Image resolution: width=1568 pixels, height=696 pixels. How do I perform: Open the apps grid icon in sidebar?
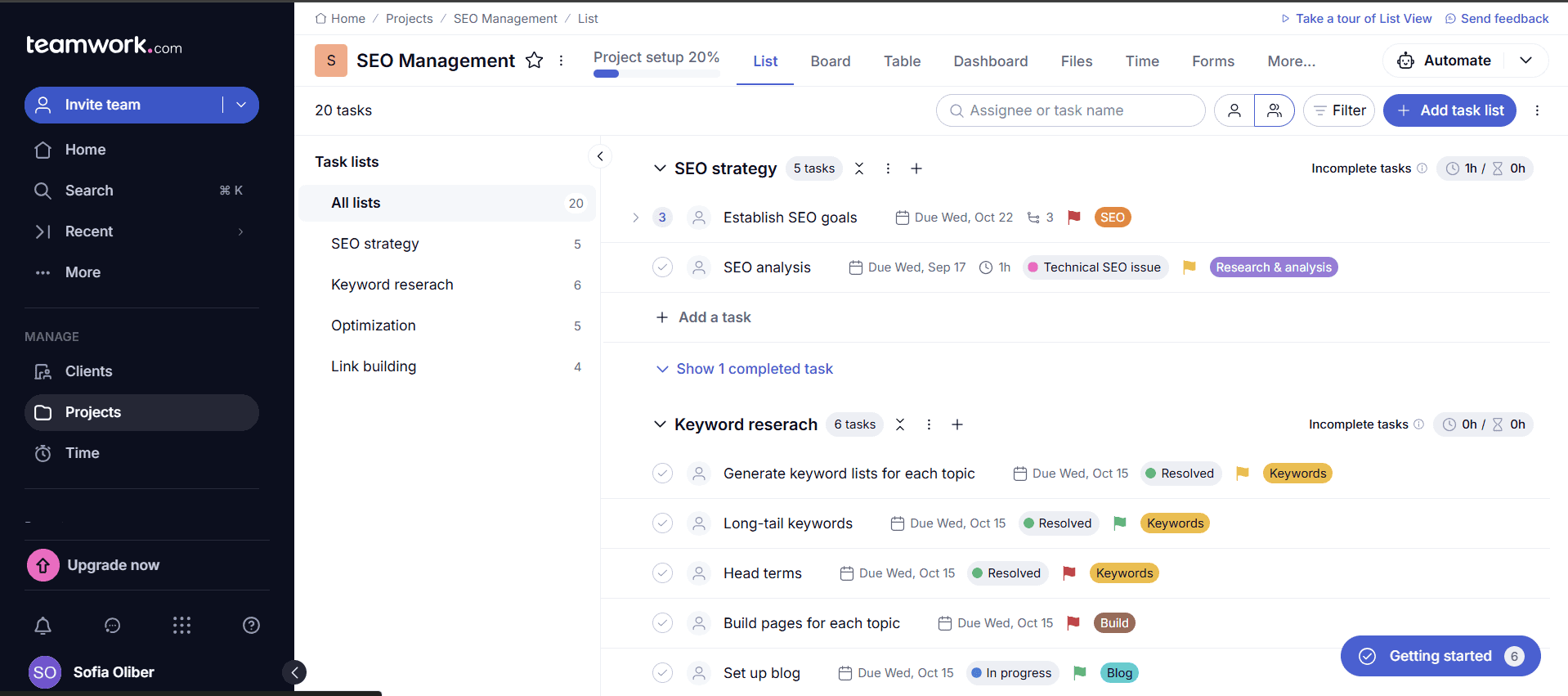(181, 626)
